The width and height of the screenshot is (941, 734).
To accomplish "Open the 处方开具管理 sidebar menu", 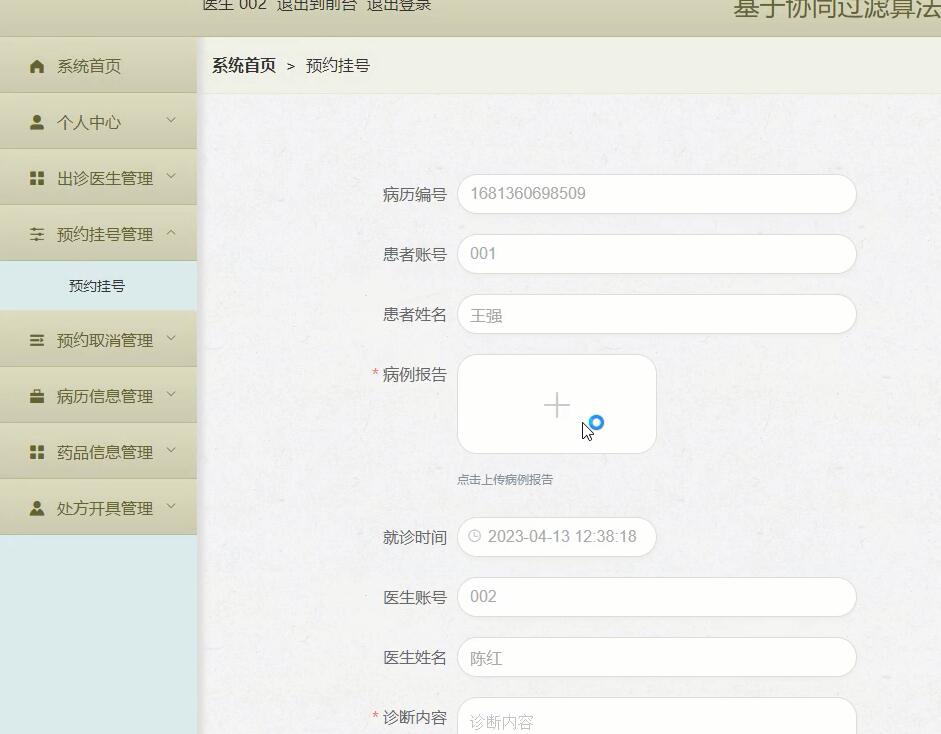I will 98,508.
